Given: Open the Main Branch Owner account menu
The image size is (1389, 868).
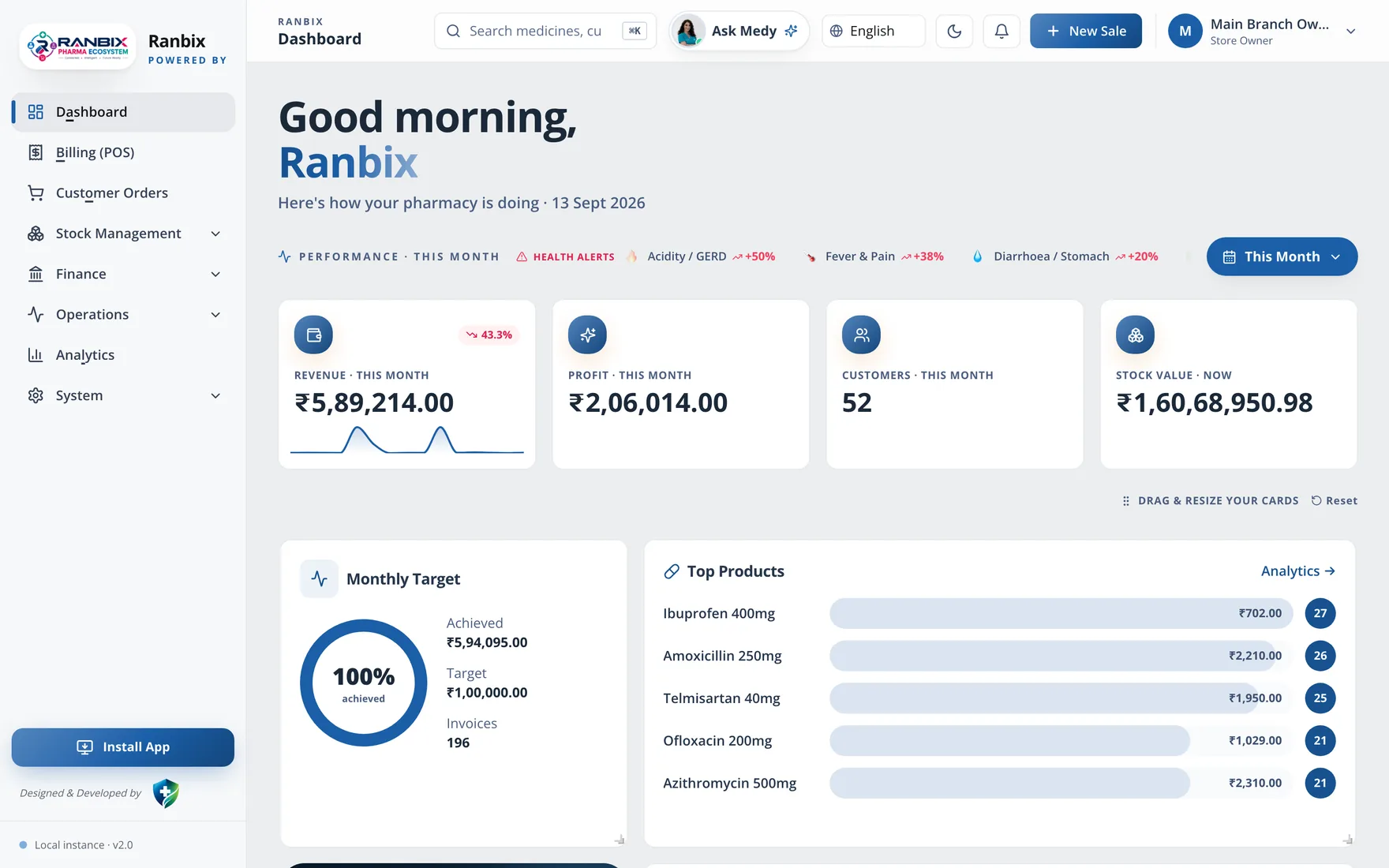Looking at the screenshot, I should [1263, 32].
